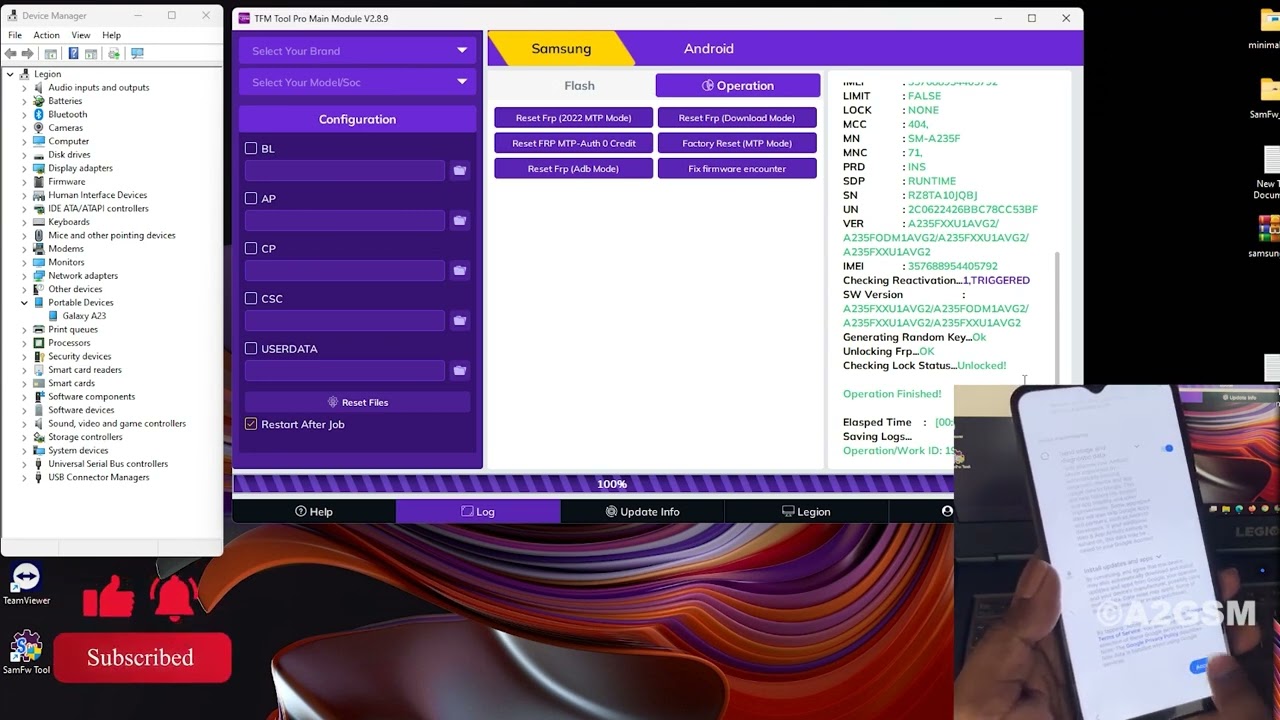Screen dimensions: 1280x720
Task: Browse for BL file using folder icon
Action: click(x=459, y=171)
